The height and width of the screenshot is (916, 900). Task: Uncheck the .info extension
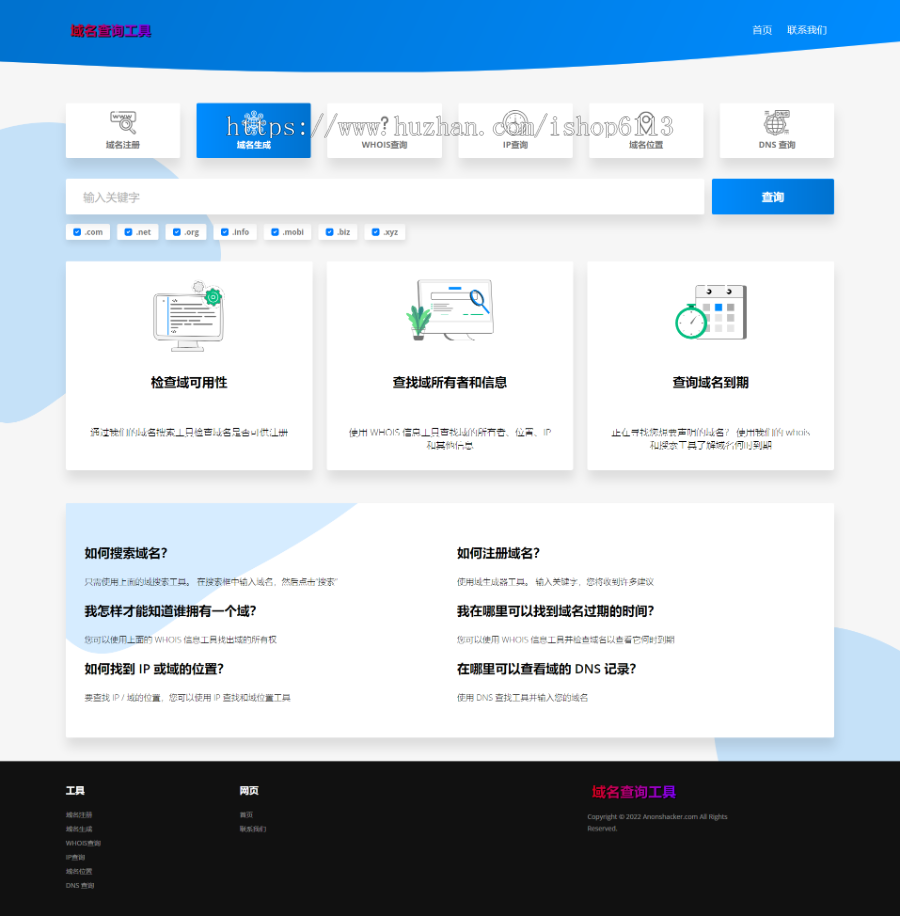225,232
